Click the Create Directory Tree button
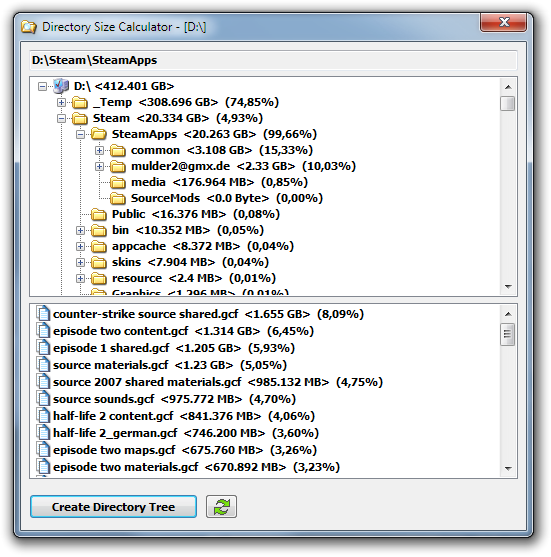551x557 pixels. (x=113, y=507)
